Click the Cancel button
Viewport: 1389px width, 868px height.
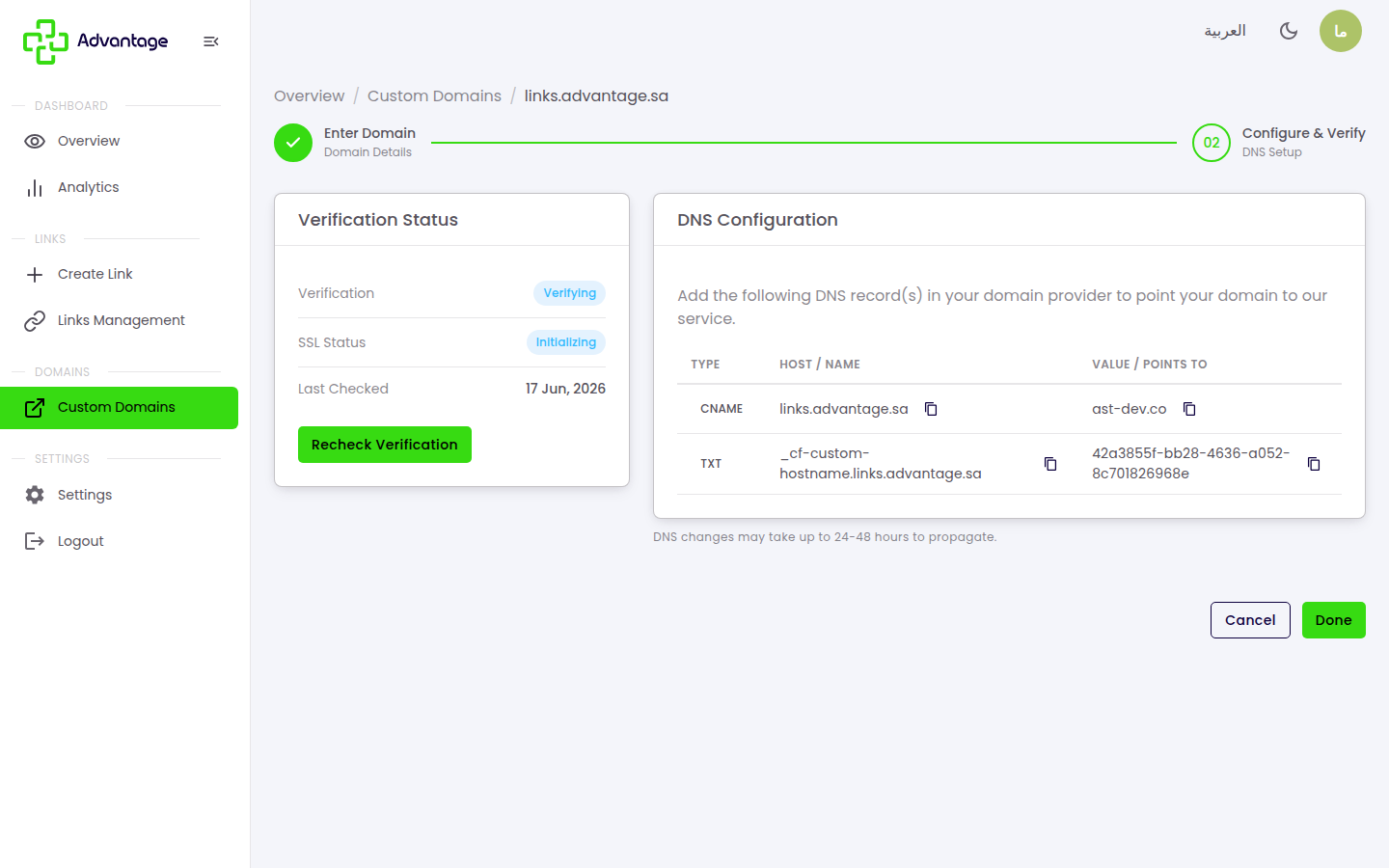pyautogui.click(x=1250, y=620)
